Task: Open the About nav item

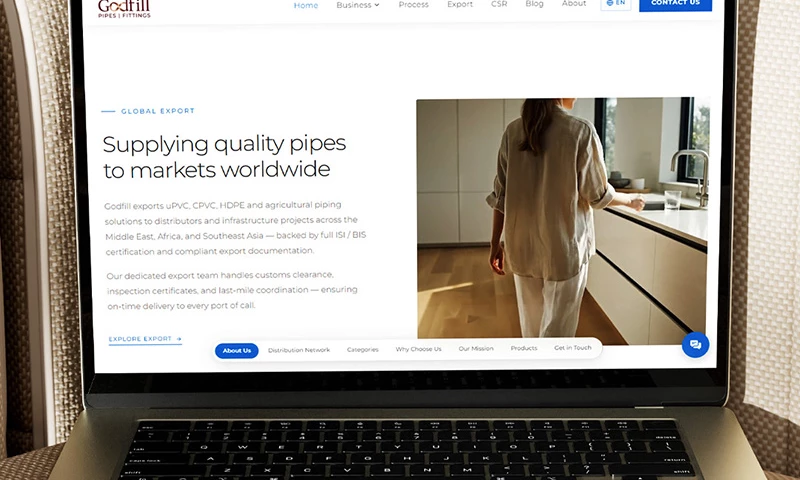Action: coord(574,4)
